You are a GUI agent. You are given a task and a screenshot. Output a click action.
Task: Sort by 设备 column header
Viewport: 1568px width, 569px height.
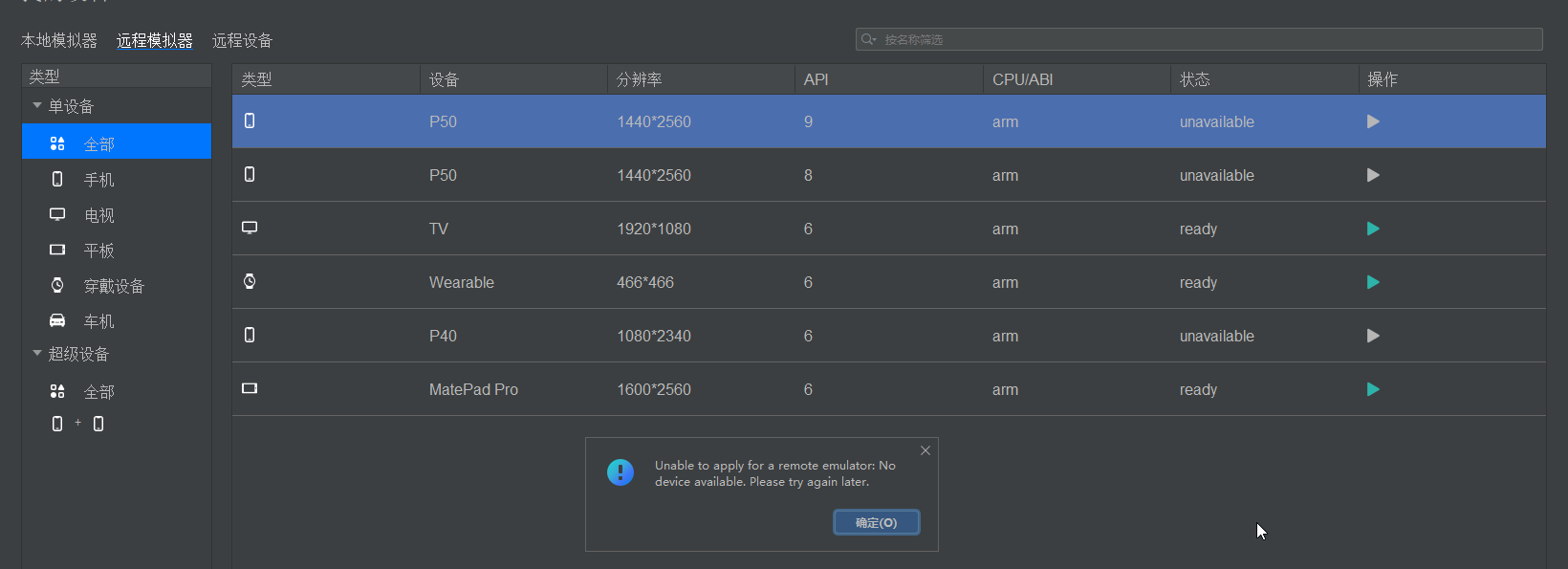click(513, 79)
